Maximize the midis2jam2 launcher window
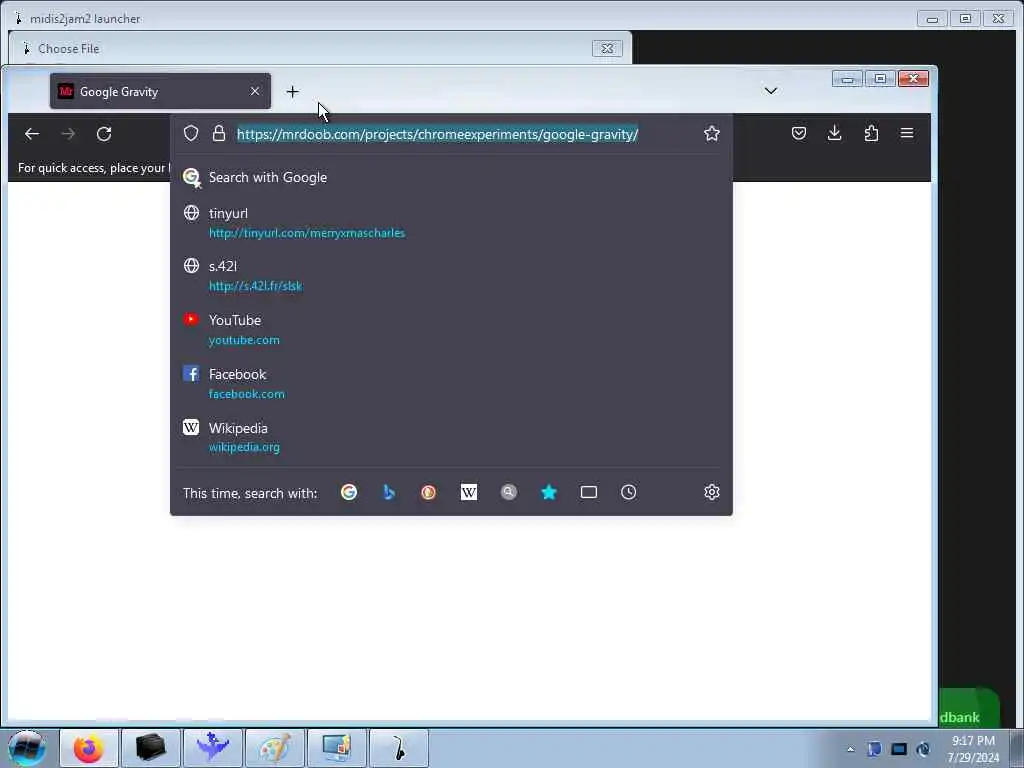Viewport: 1024px width, 768px height. click(x=965, y=19)
